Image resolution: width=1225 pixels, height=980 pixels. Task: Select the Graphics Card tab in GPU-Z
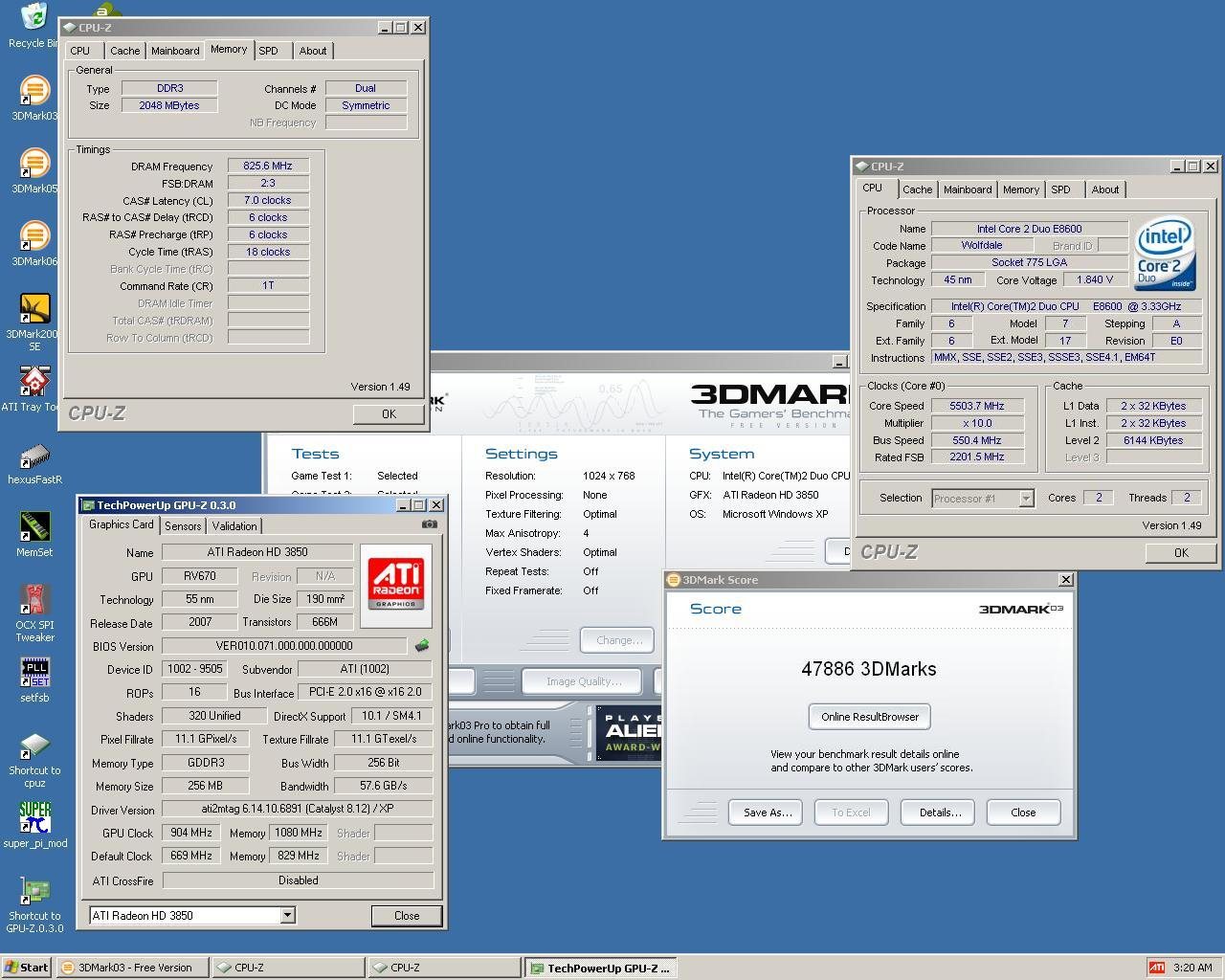pos(122,524)
